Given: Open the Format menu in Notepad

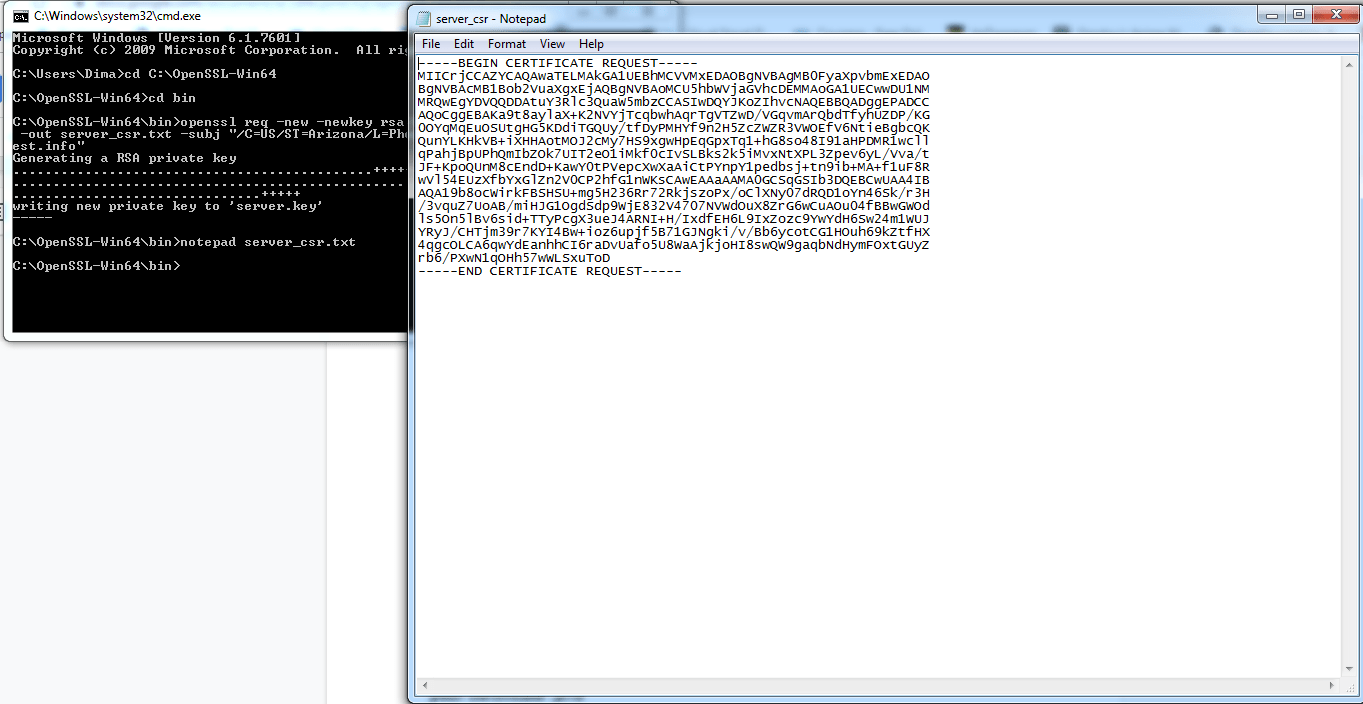Looking at the screenshot, I should [x=506, y=43].
